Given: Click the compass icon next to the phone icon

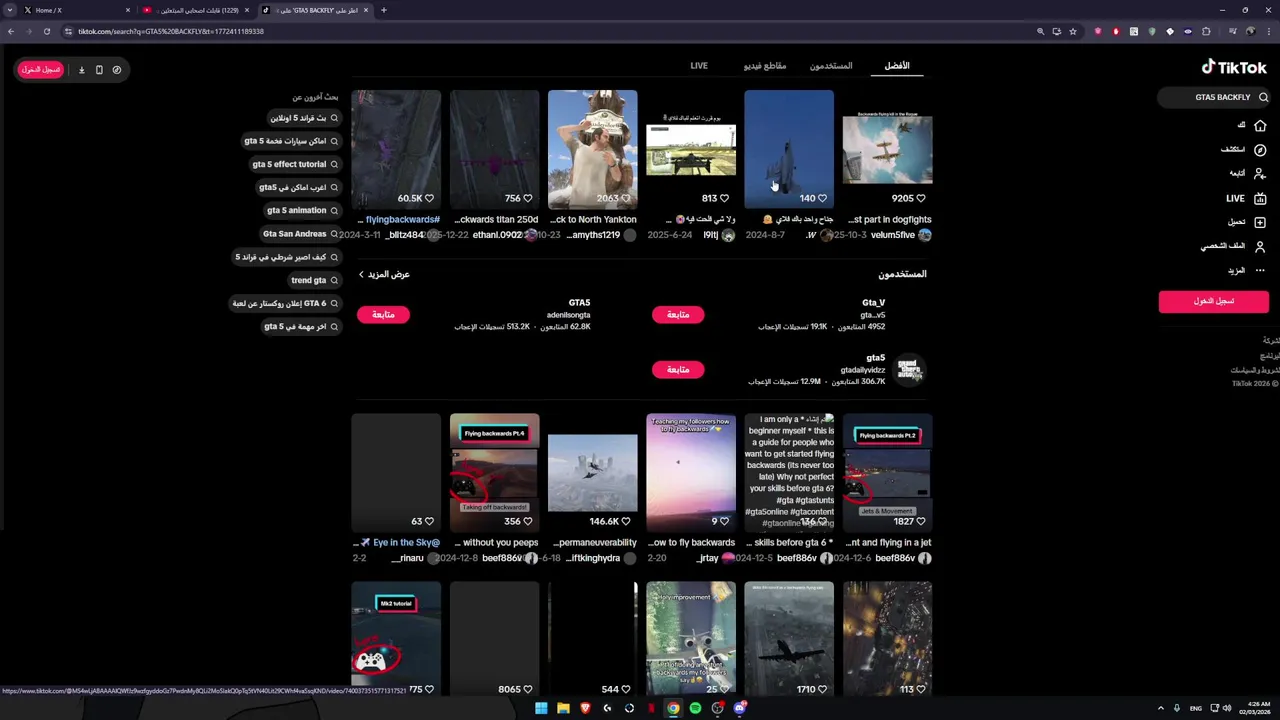Looking at the screenshot, I should (117, 70).
